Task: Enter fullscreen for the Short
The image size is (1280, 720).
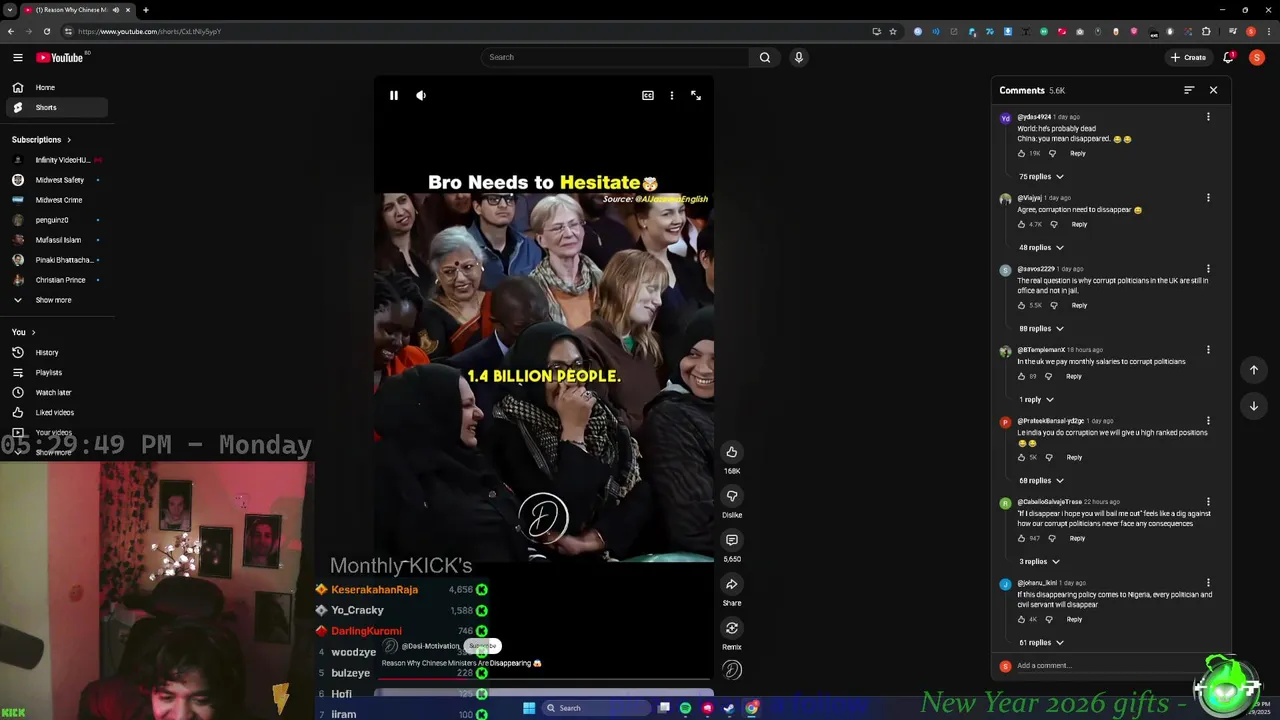Action: click(x=696, y=96)
